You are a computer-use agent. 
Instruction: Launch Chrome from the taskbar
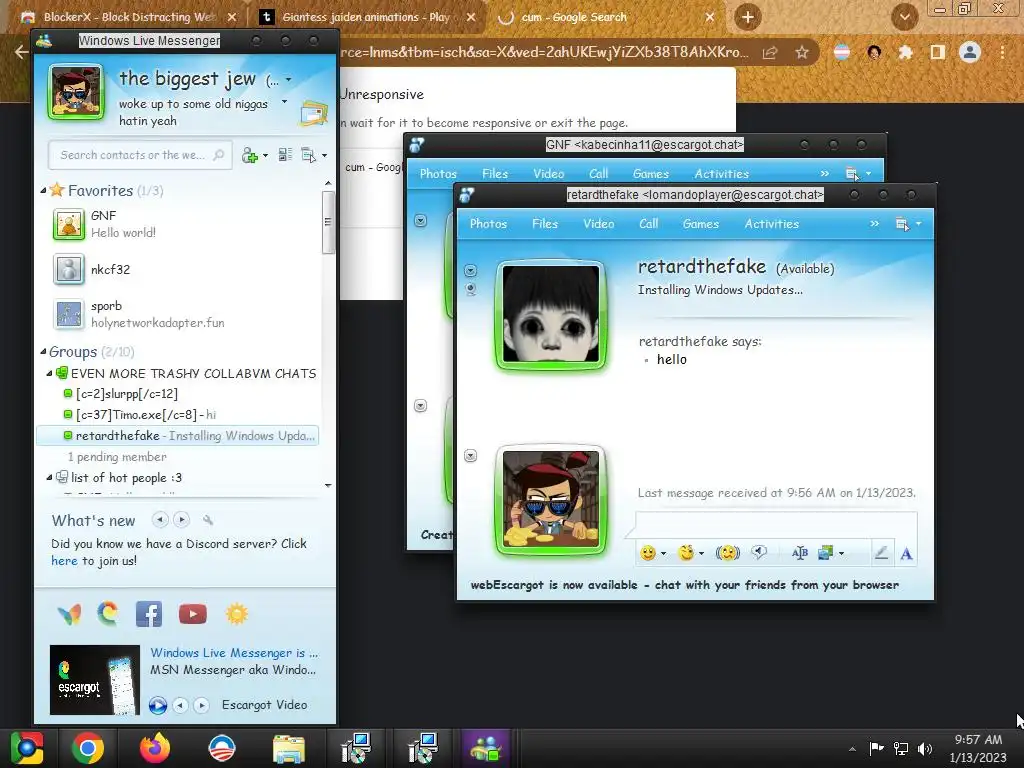pyautogui.click(x=88, y=748)
